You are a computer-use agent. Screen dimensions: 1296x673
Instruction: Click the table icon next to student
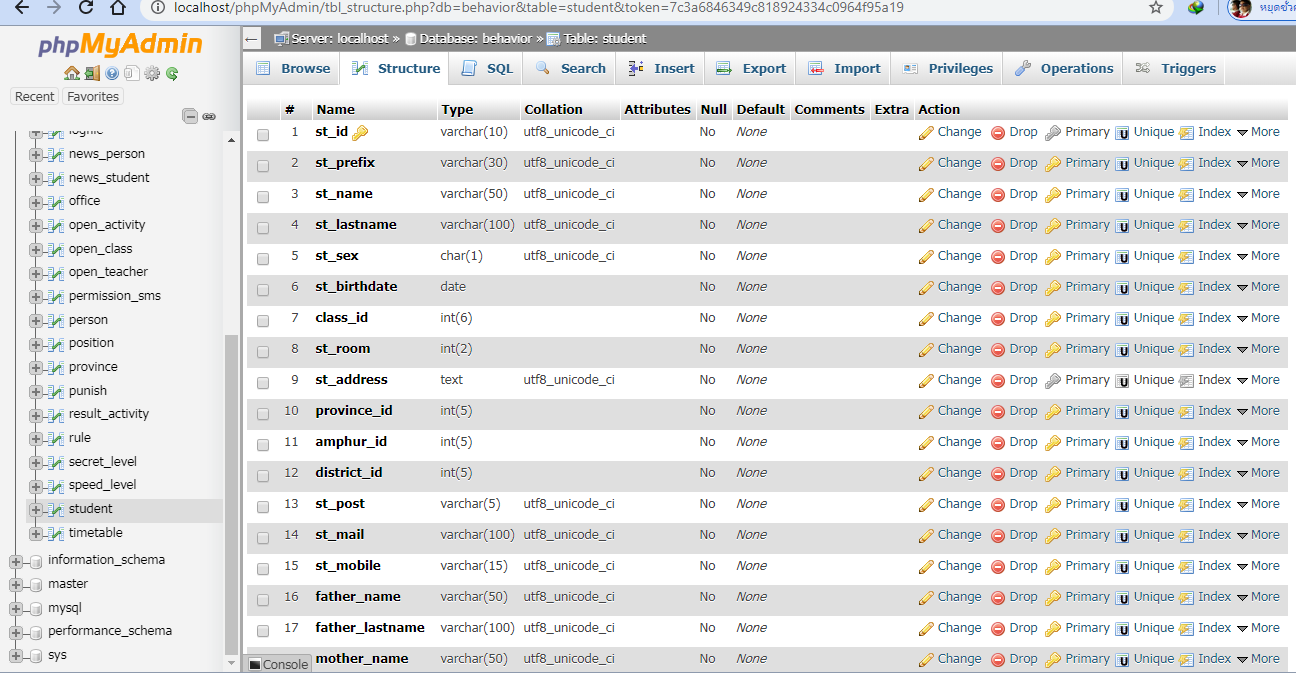(x=56, y=509)
